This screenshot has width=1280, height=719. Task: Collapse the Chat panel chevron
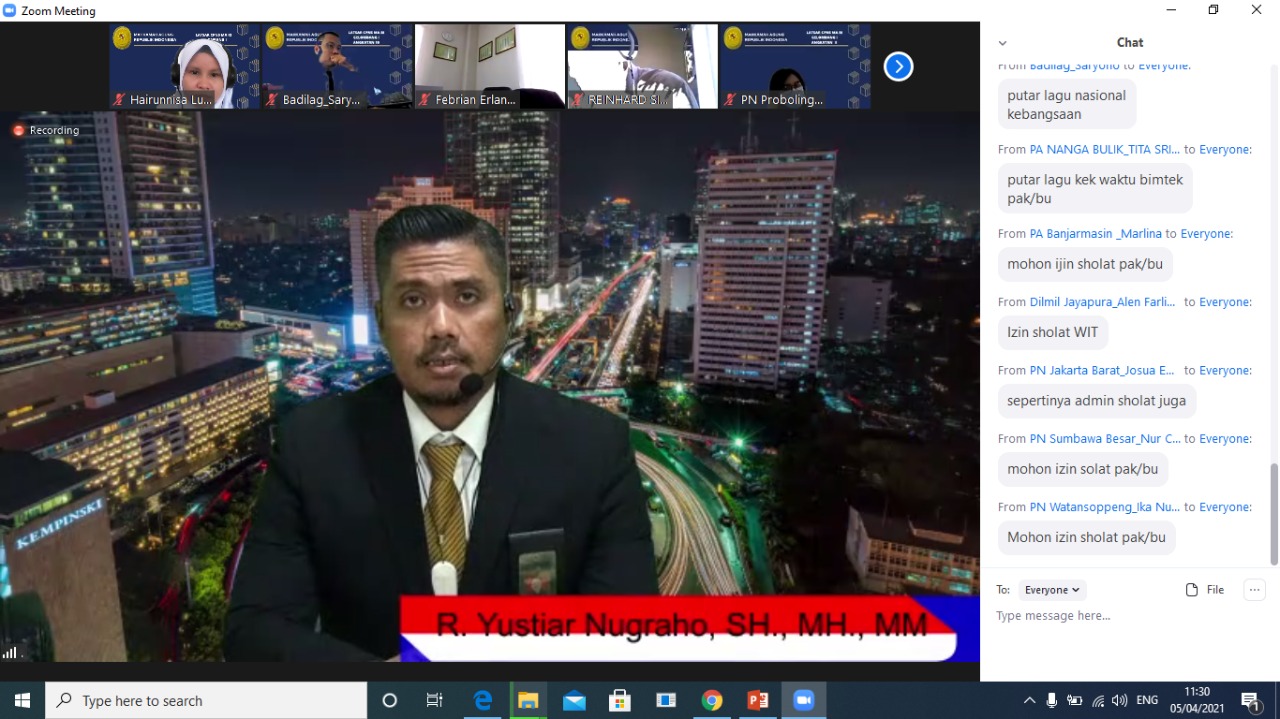[x=1003, y=43]
